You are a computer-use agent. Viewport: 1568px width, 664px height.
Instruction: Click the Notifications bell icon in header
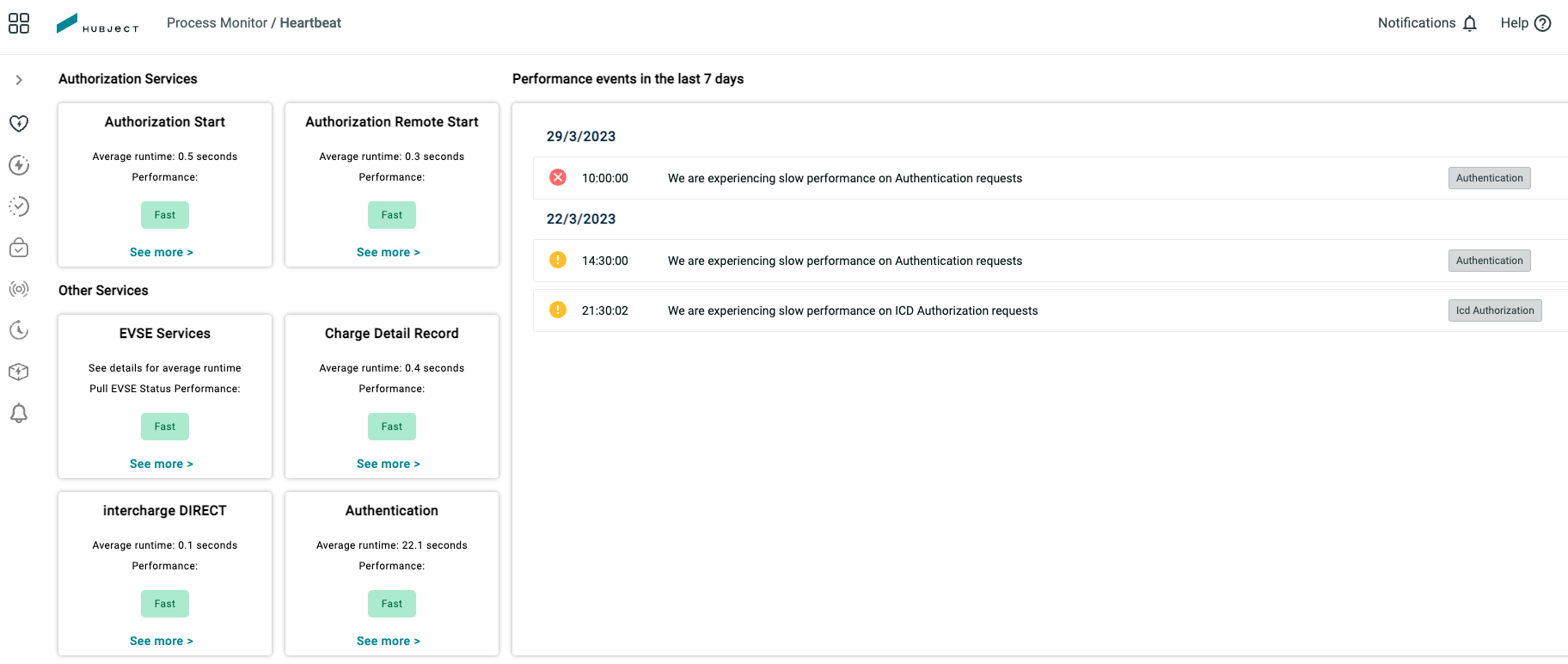point(1470,23)
